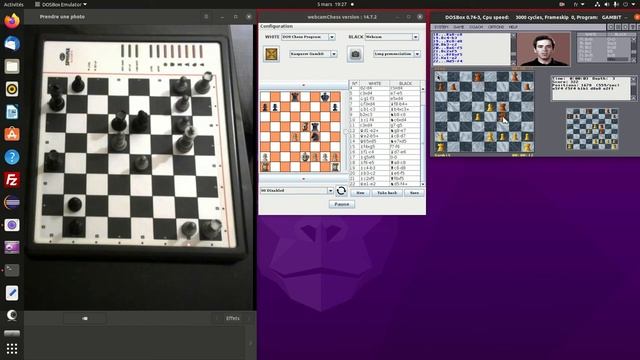Open the hamburger menu in the photo window
The width and height of the screenshot is (640, 360).
tap(206, 17)
